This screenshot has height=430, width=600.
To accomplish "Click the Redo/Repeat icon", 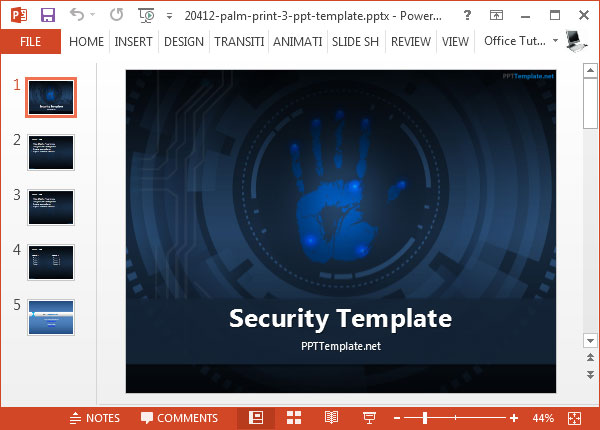I will 116,15.
